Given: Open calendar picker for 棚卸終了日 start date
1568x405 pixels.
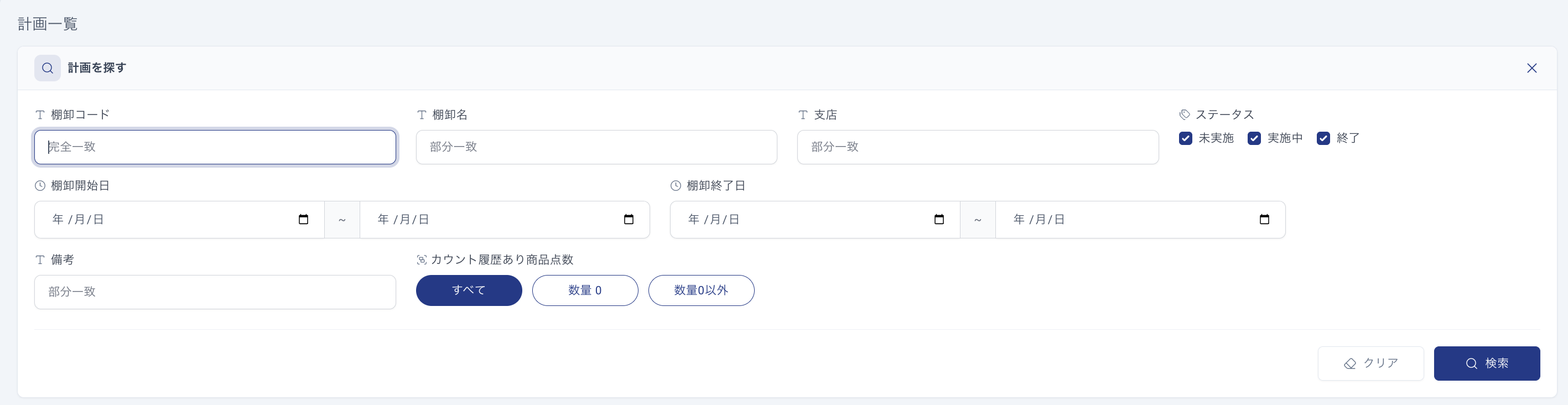Looking at the screenshot, I should pos(938,219).
